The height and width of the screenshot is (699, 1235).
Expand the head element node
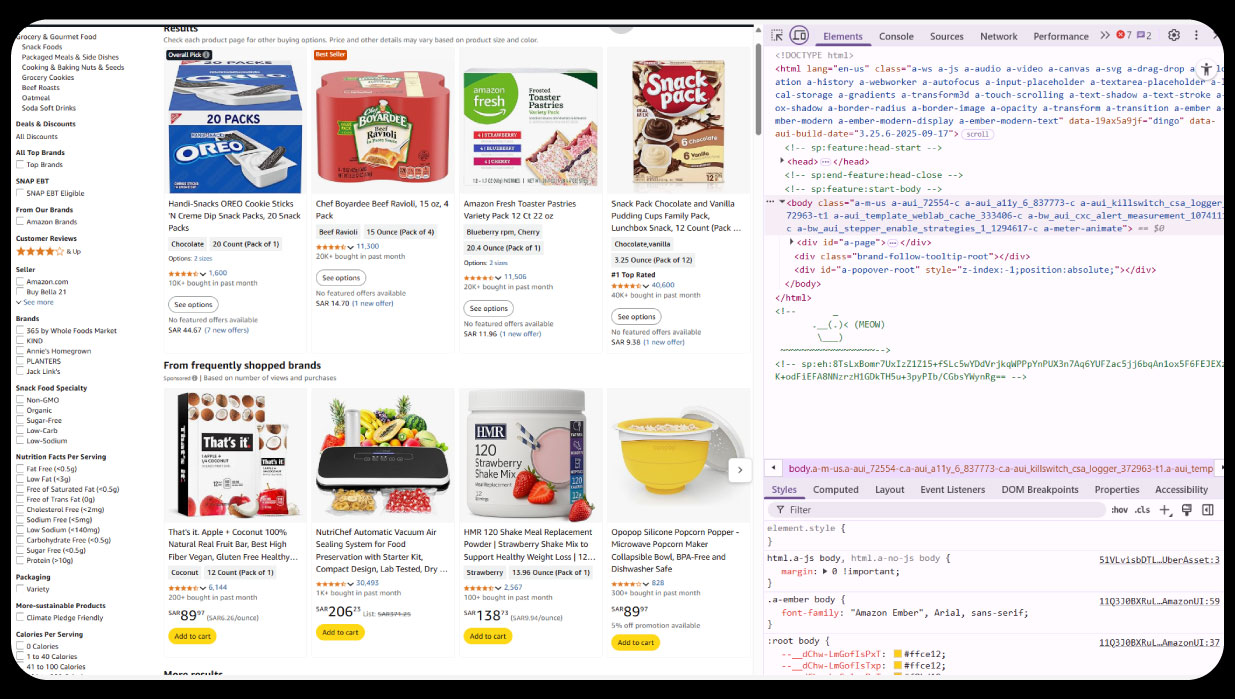[783, 161]
